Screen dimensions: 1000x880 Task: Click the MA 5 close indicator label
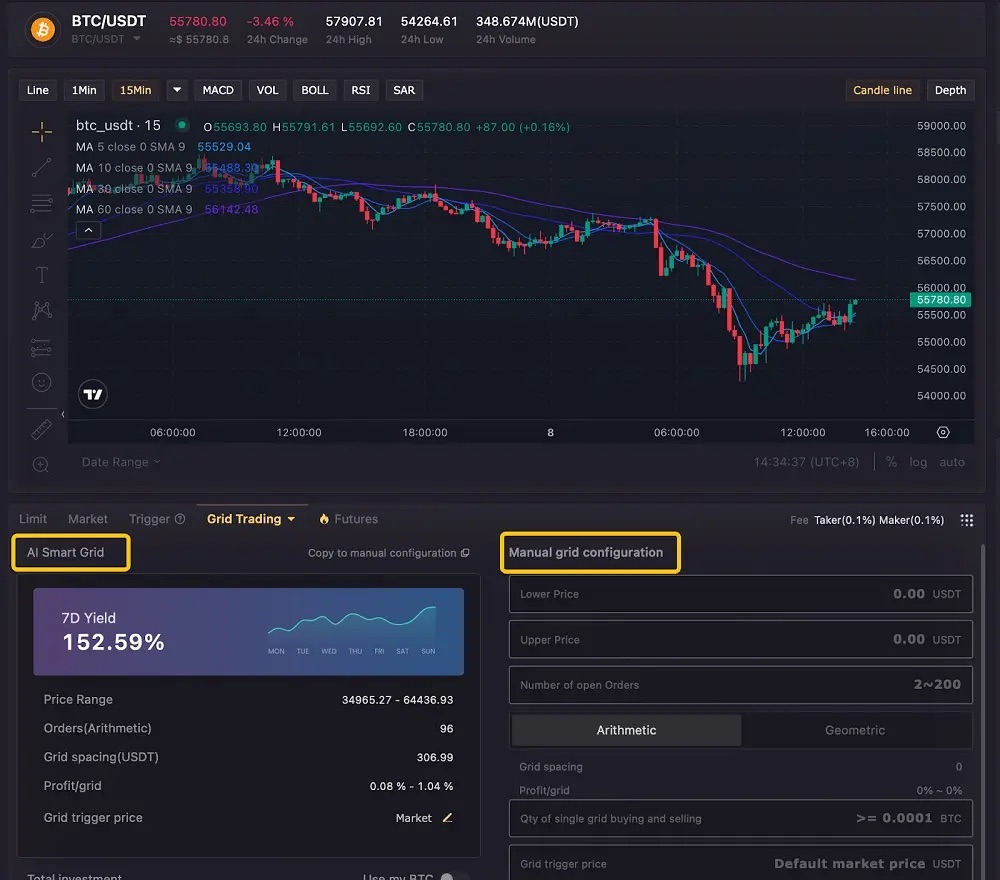click(130, 147)
